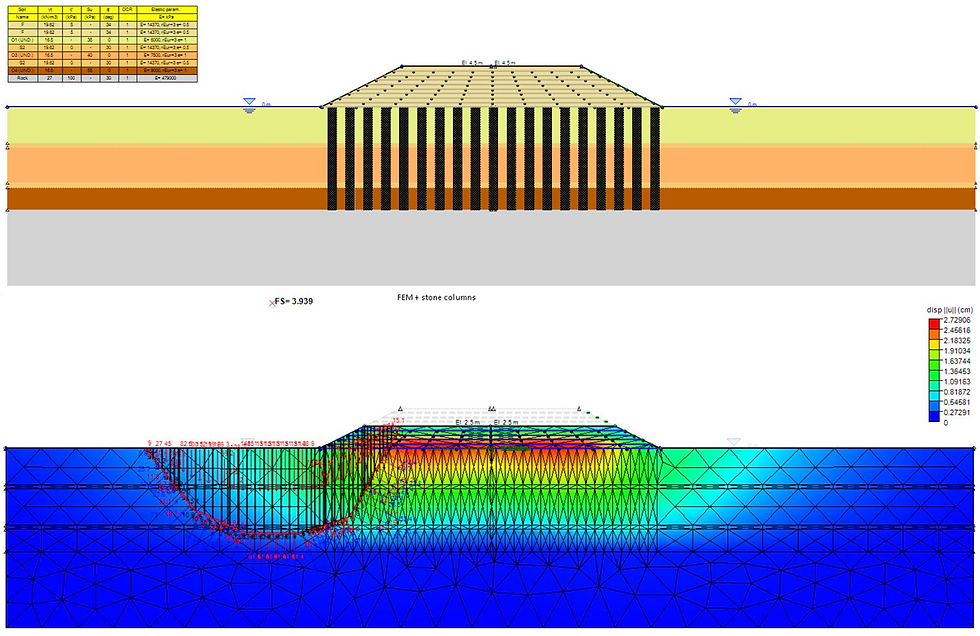This screenshot has width=980, height=636.
Task: Select legend value 2.45616
Action: tap(957, 330)
